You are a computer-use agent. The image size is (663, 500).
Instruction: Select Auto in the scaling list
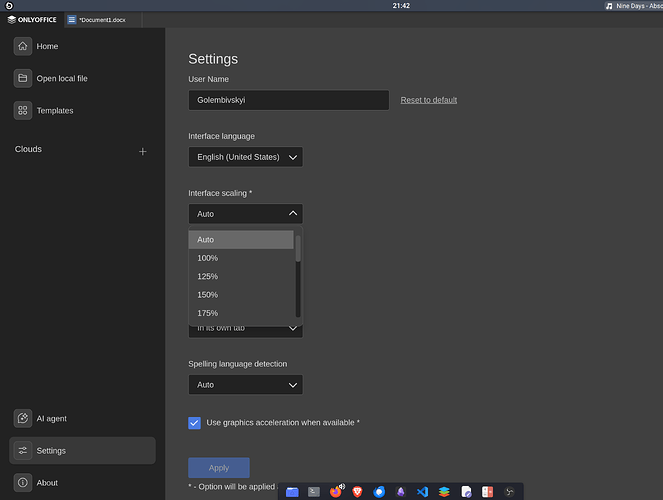click(241, 240)
